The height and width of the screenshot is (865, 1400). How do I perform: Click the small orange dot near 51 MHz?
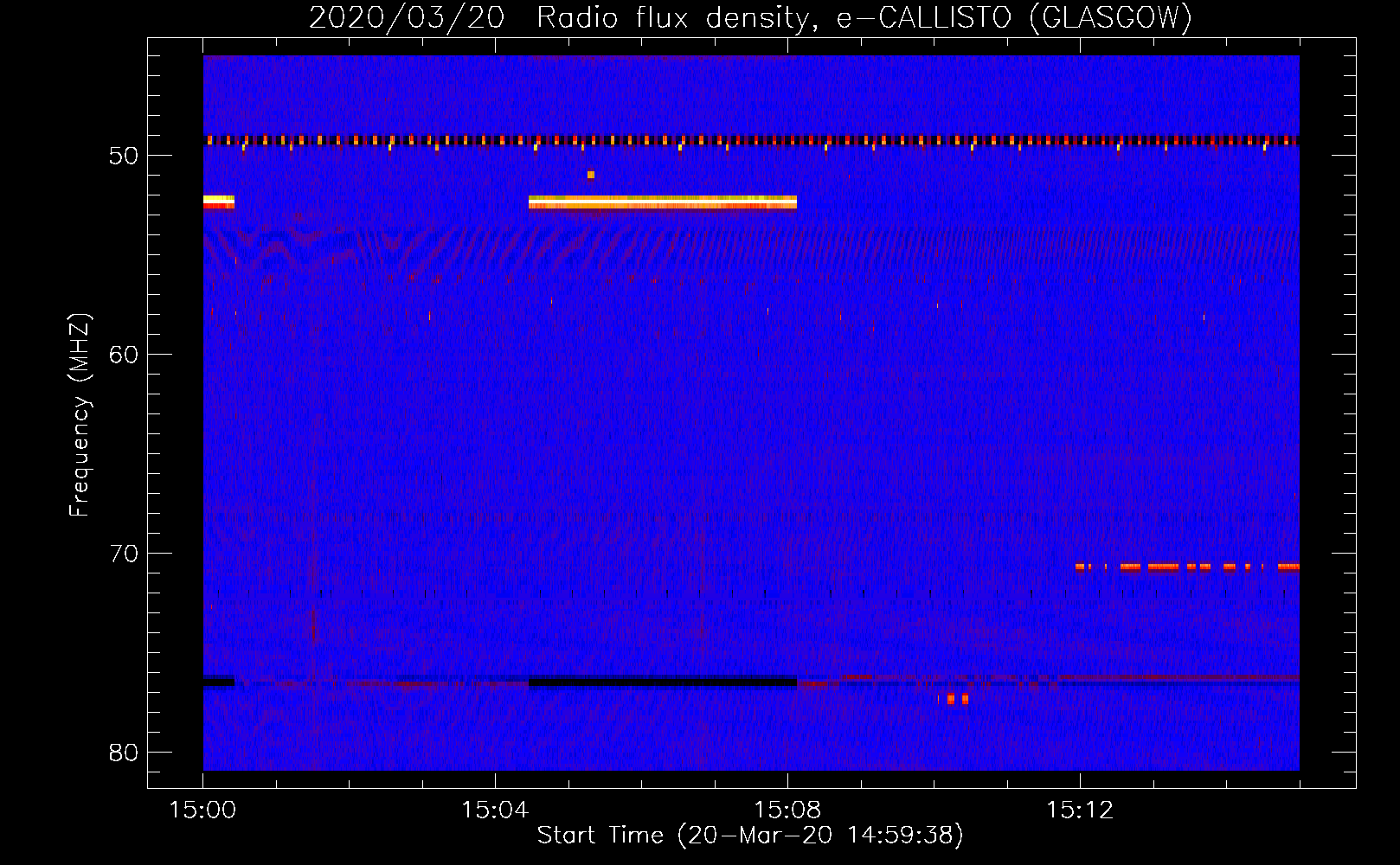[x=591, y=175]
